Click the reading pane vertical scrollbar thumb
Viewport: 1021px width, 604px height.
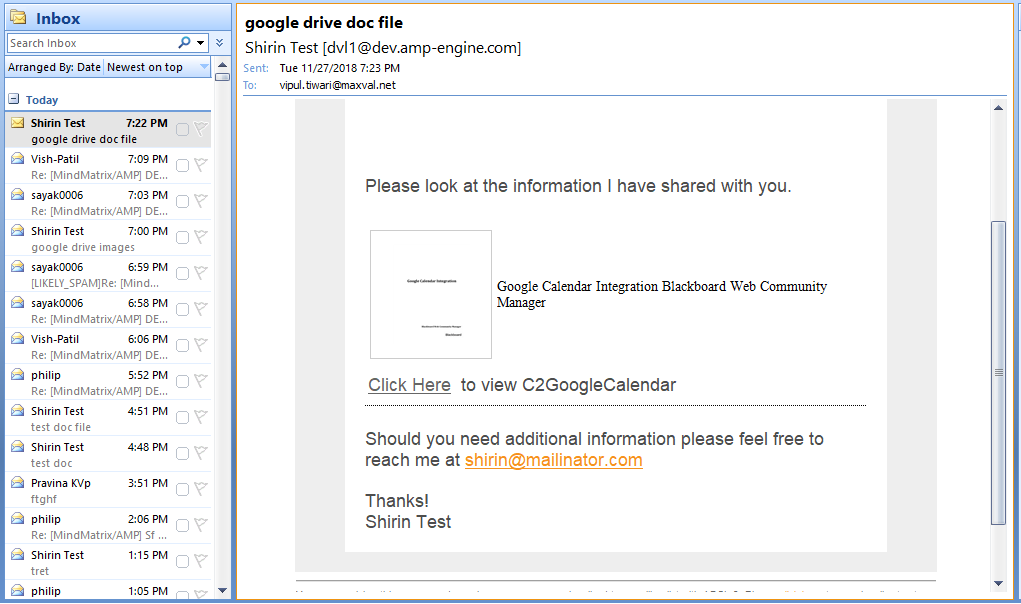click(998, 370)
